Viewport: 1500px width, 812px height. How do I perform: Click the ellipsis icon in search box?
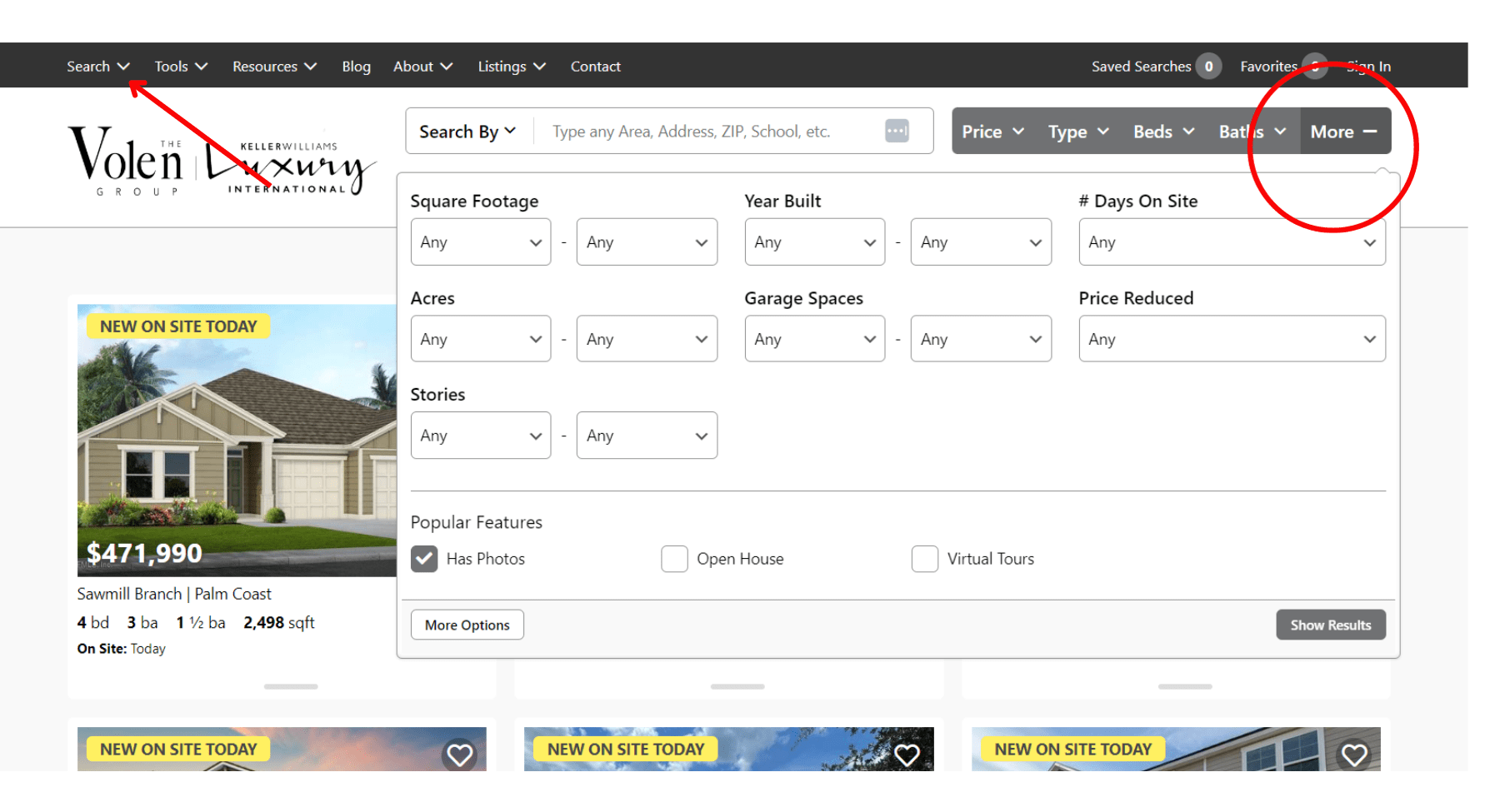click(x=897, y=131)
